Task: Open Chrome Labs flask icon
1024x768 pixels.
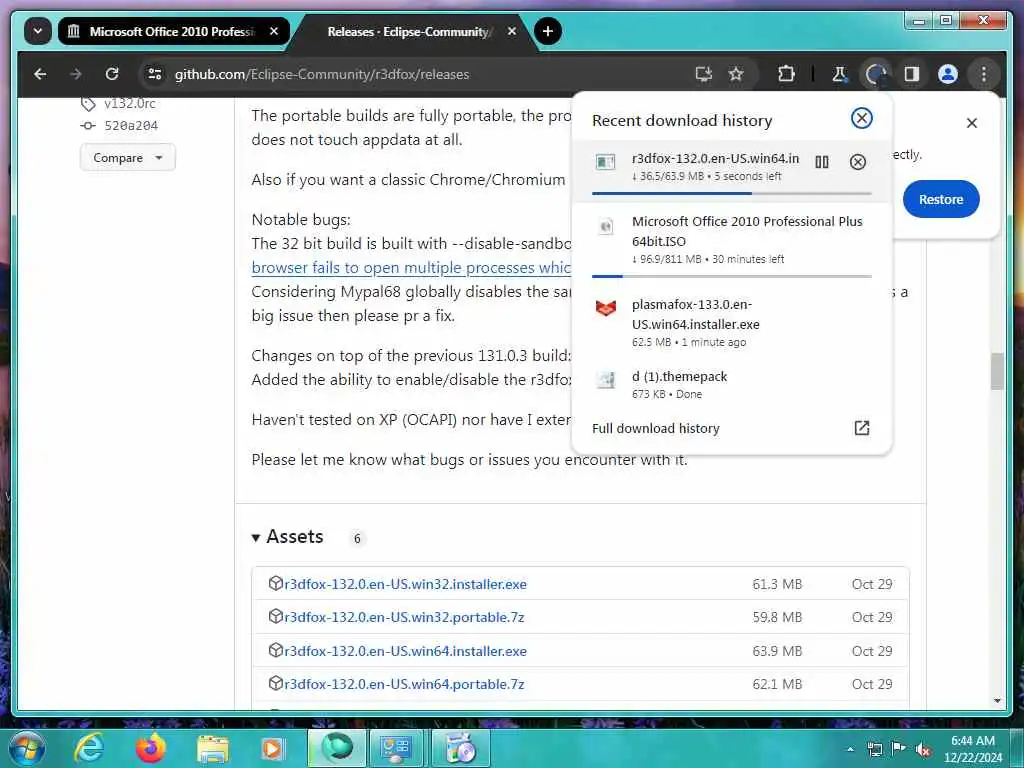Action: [840, 74]
